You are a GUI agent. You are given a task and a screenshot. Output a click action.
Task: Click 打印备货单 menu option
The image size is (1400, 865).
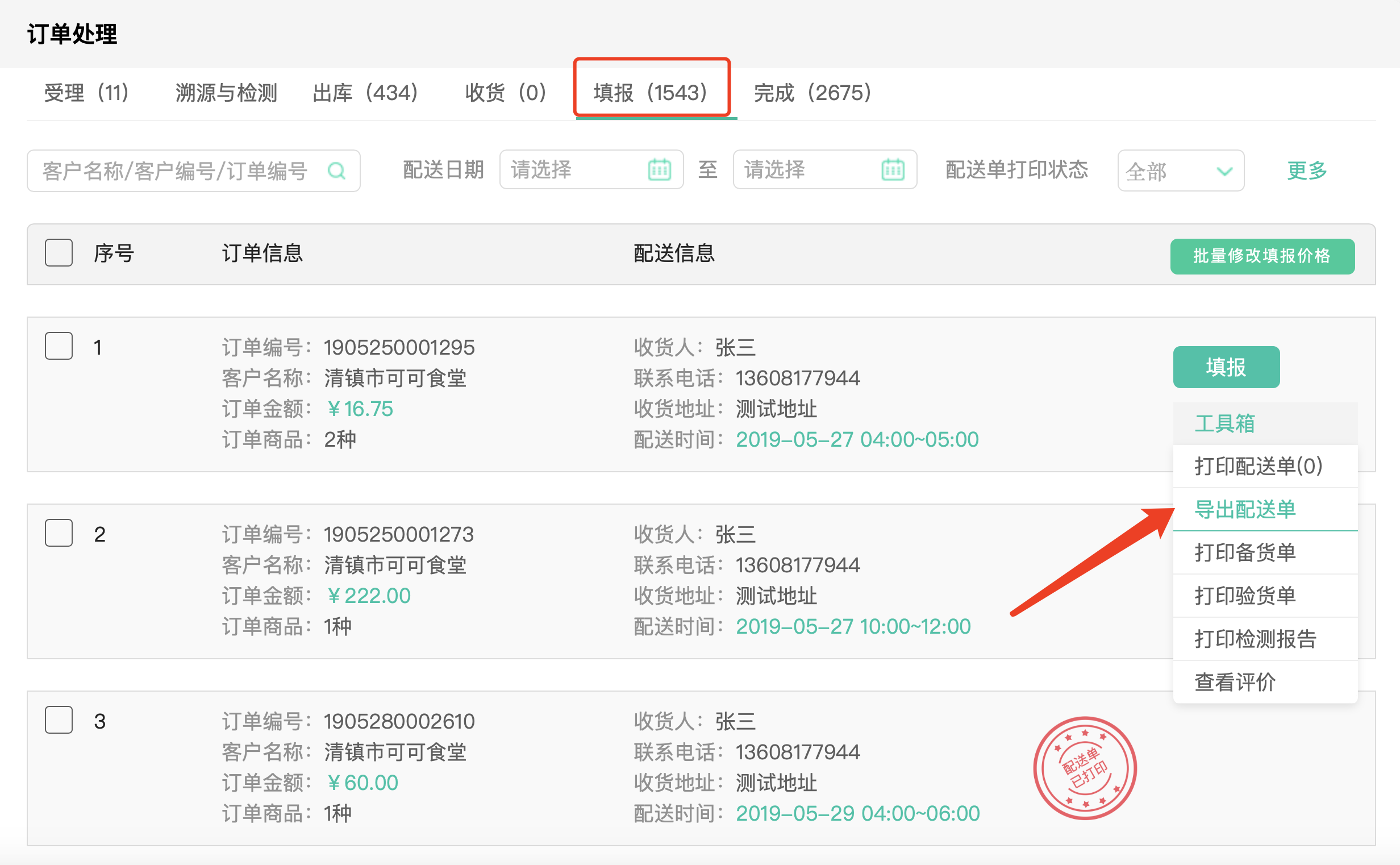tap(1247, 552)
